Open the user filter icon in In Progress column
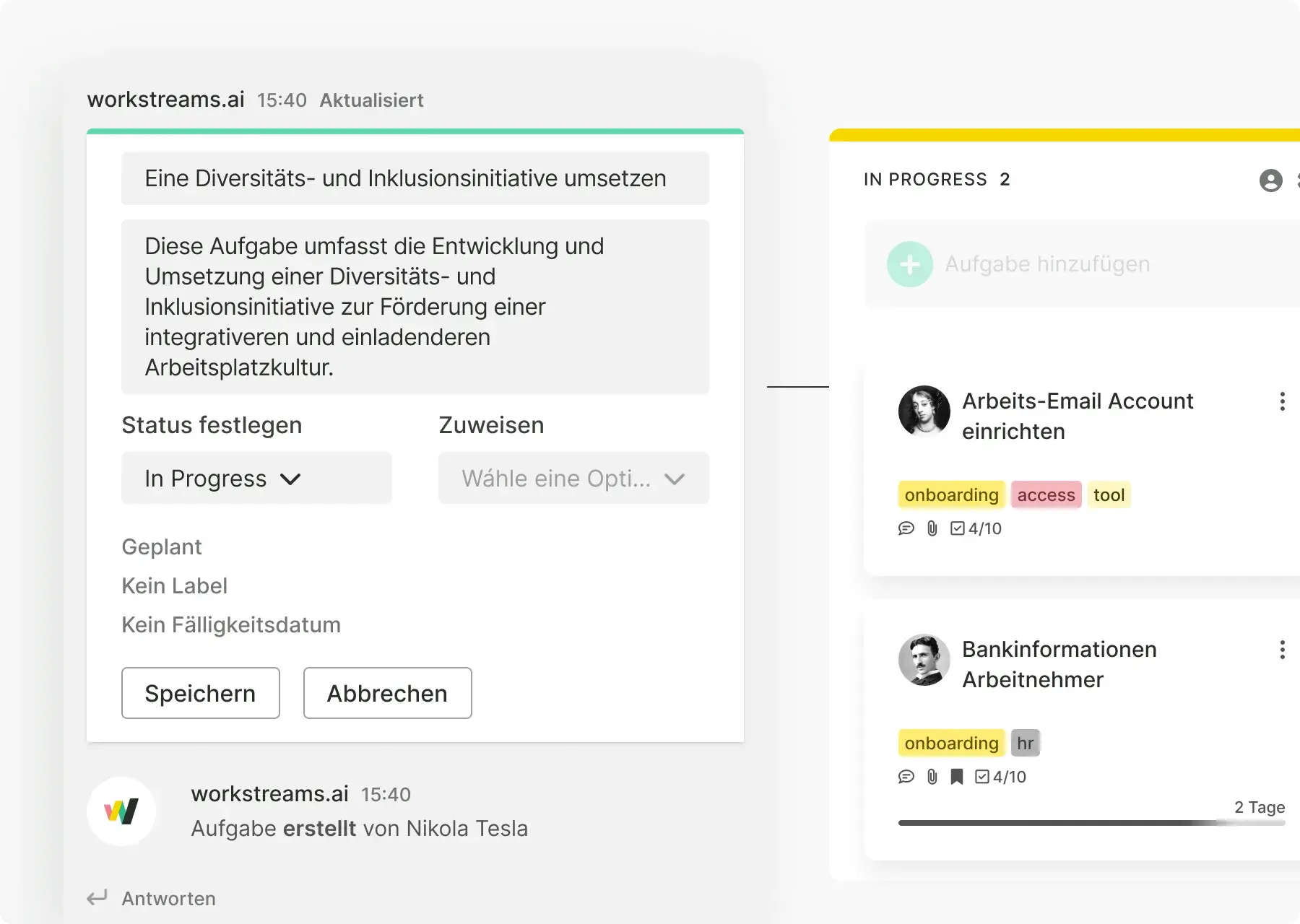1300x924 pixels. click(1270, 180)
